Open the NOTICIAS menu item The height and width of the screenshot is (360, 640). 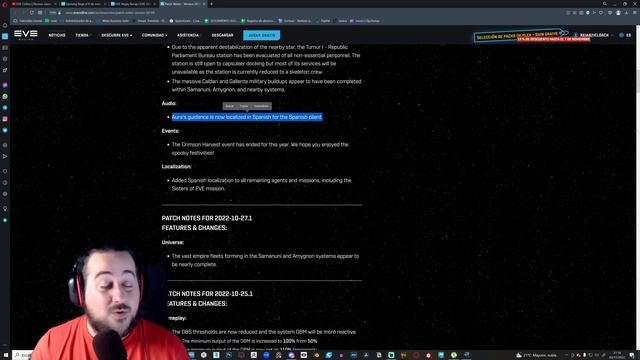(x=57, y=35)
